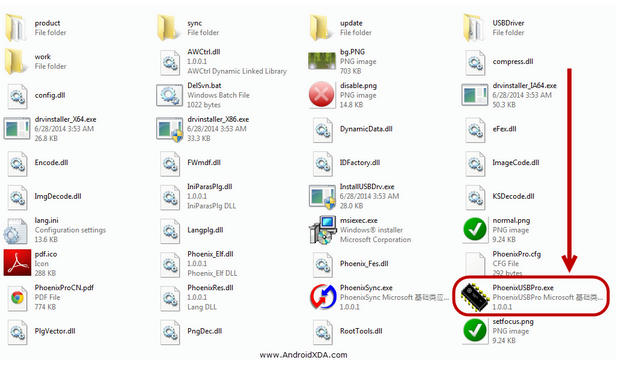This screenshot has width=621, height=367.
Task: Click the FWmdf.dll file icon
Action: (170, 163)
